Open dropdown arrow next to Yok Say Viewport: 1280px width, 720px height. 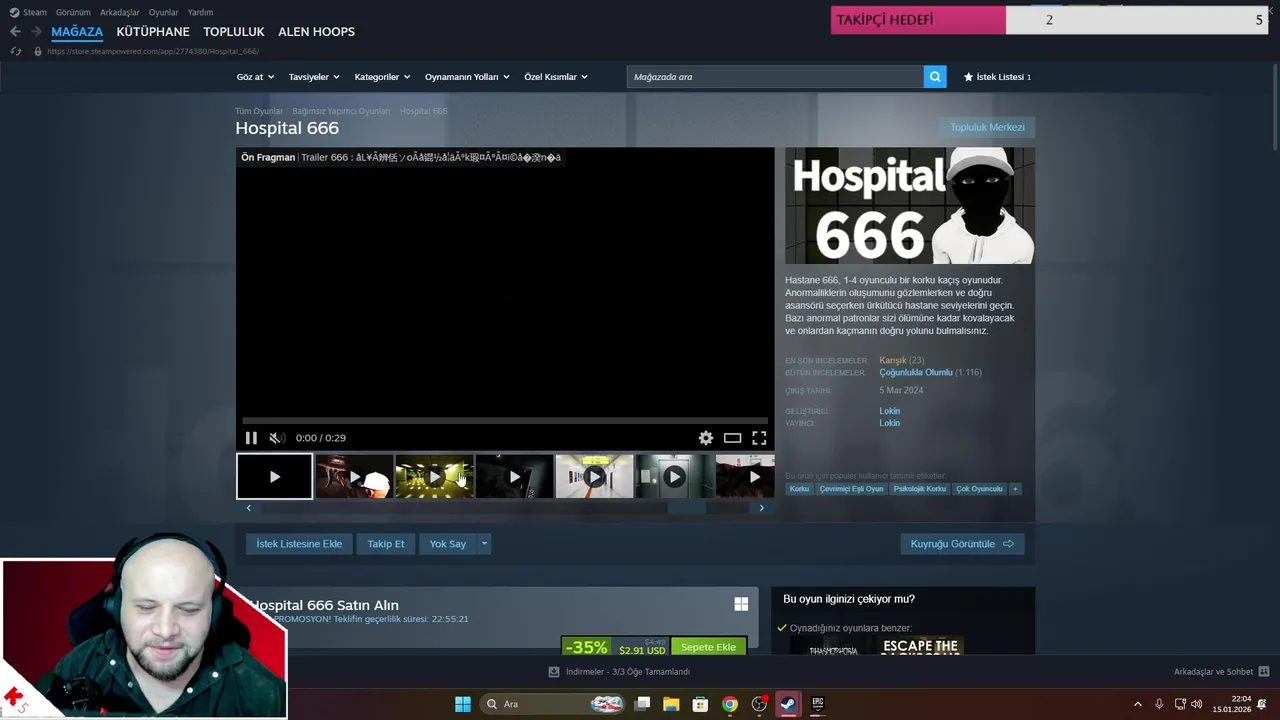coord(484,544)
